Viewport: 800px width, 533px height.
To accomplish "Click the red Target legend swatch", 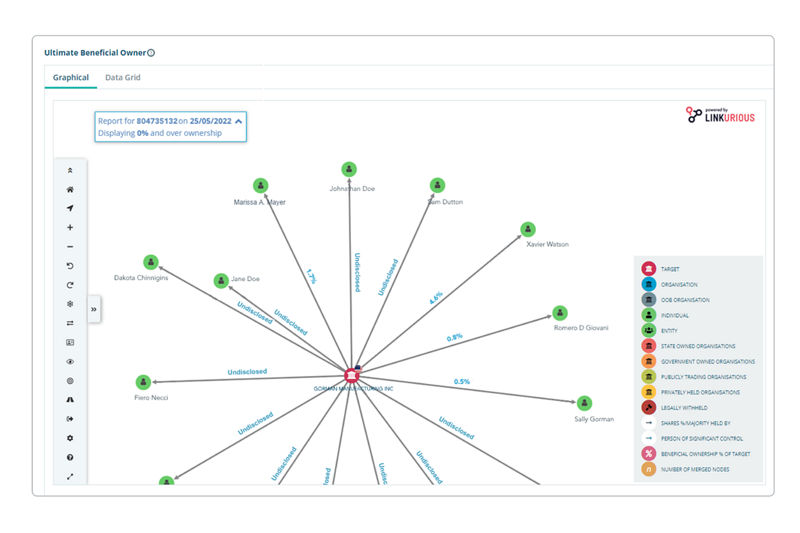I will (648, 269).
